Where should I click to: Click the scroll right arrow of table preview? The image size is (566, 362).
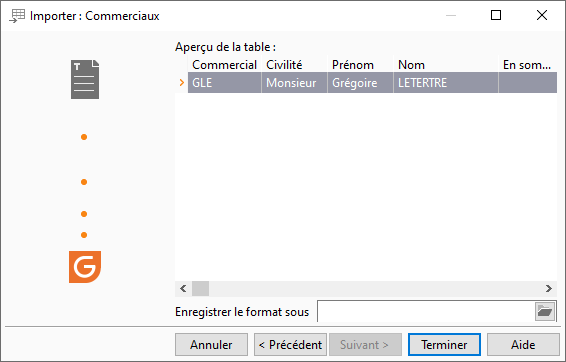549,288
